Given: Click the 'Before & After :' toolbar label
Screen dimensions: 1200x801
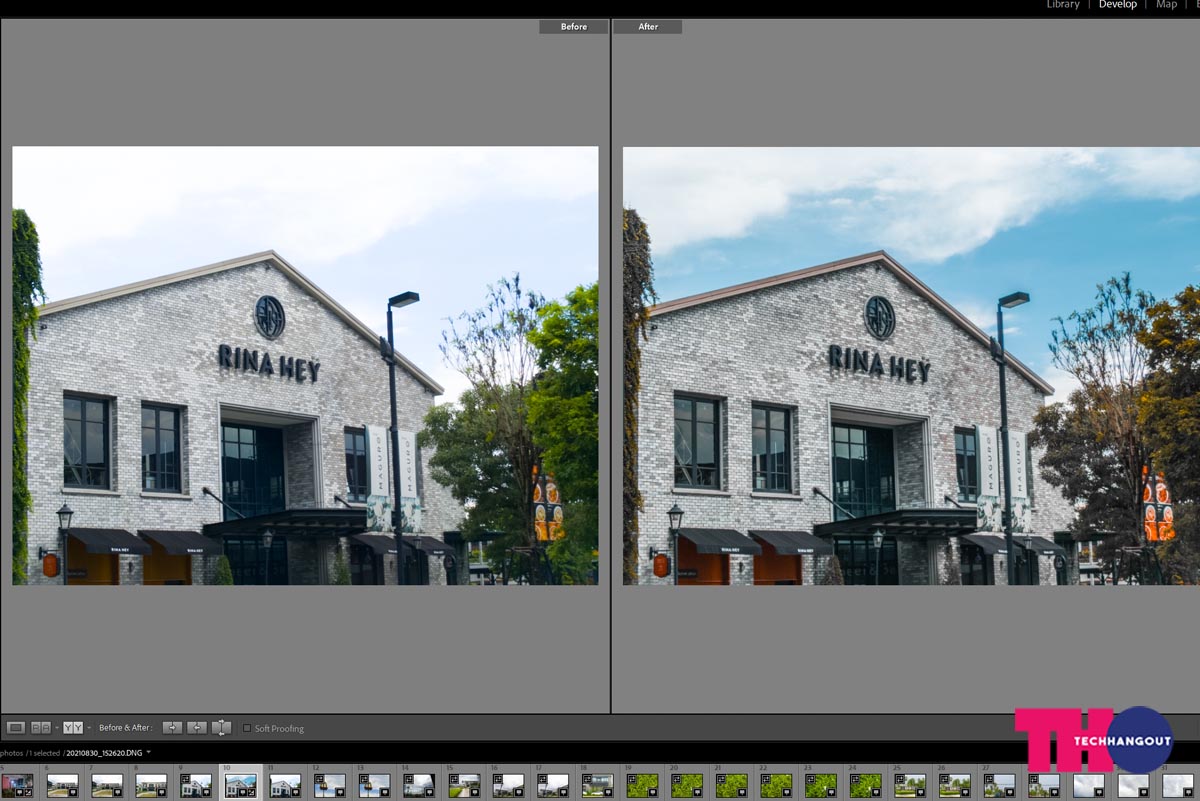Looking at the screenshot, I should pos(126,728).
